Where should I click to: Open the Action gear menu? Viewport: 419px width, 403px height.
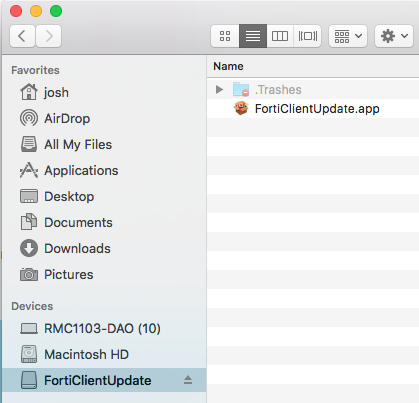394,36
